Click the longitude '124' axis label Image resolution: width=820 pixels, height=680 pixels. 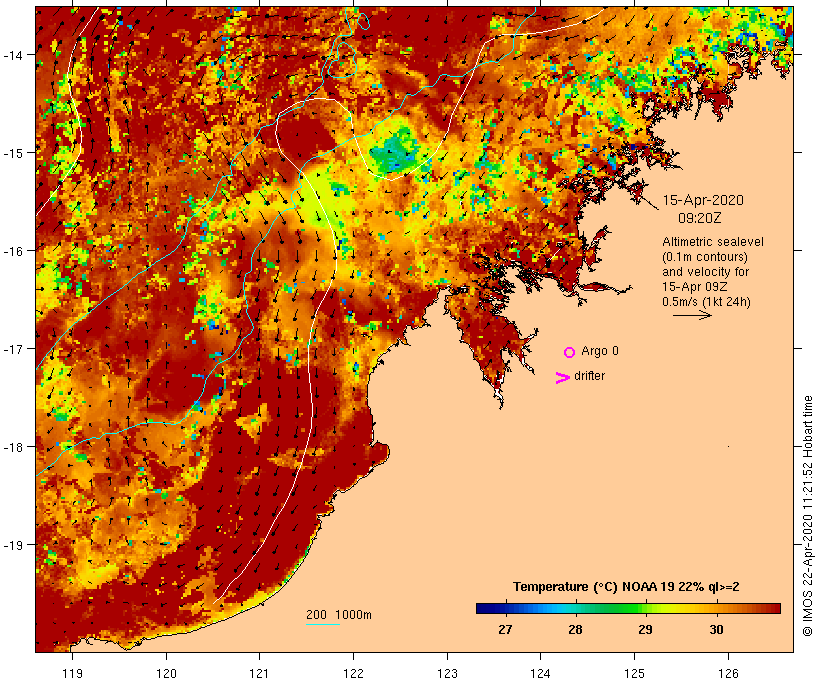540,673
